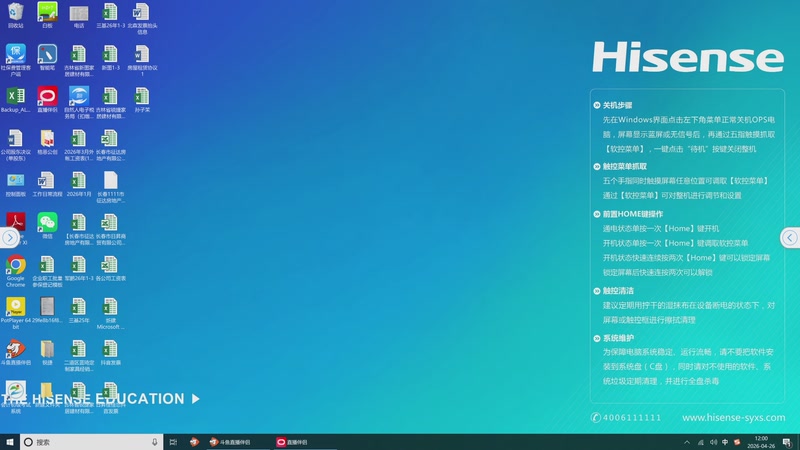Show hidden system tray icons chevron
800x450 pixels.
pos(687,442)
